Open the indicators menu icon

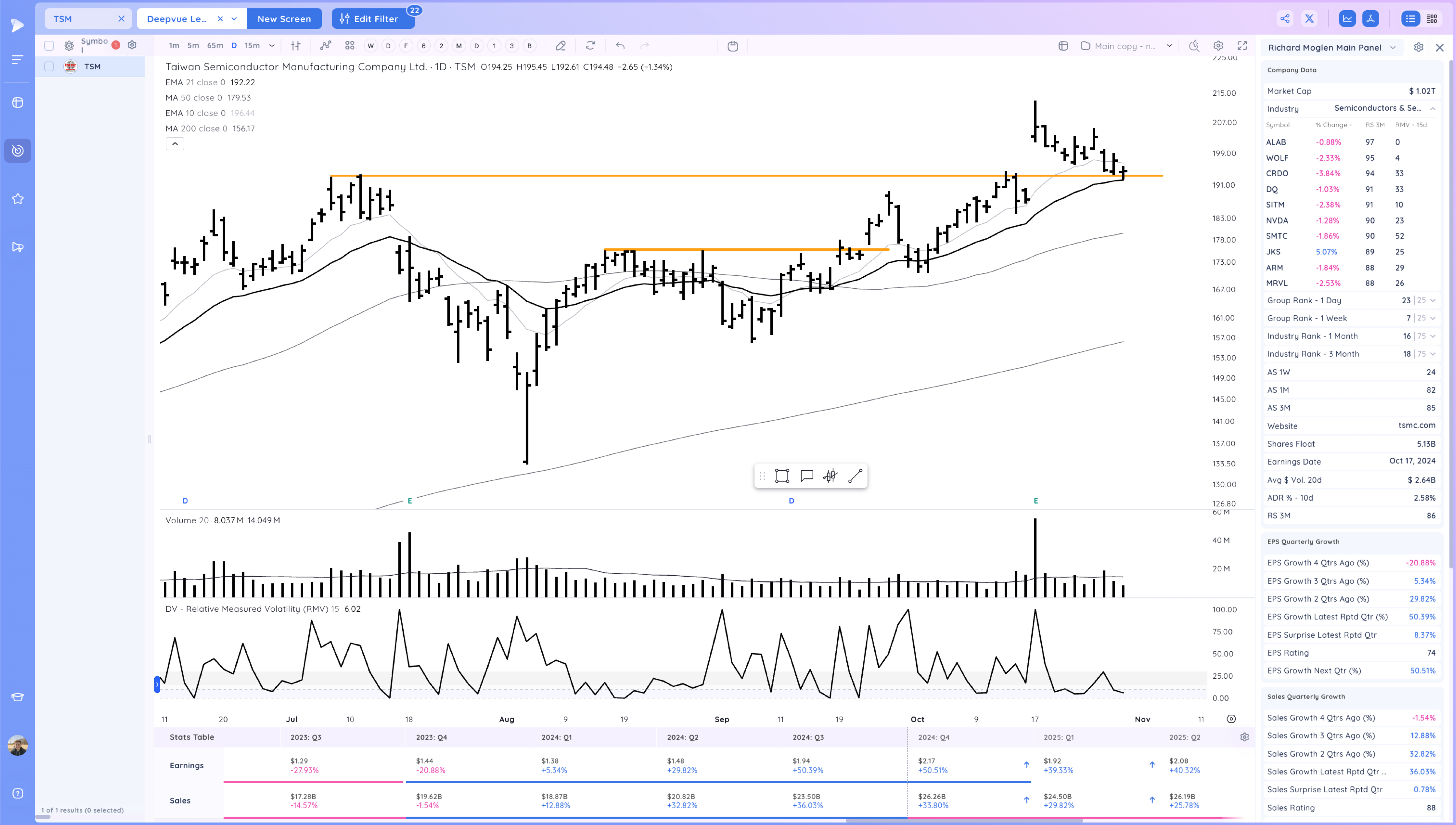325,46
